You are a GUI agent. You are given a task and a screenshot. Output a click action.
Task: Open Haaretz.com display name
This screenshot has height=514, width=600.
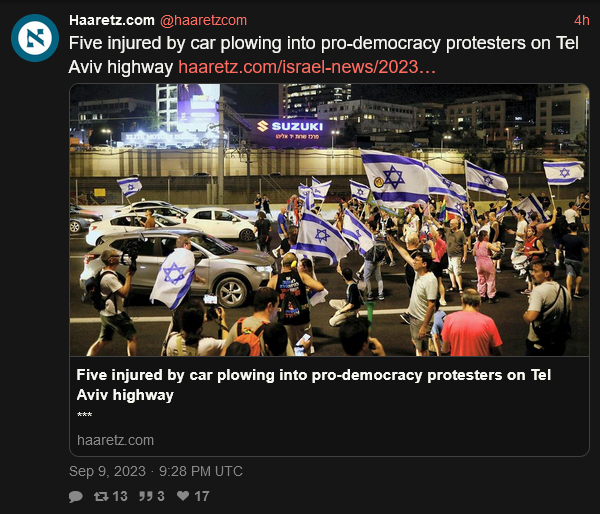pos(112,20)
